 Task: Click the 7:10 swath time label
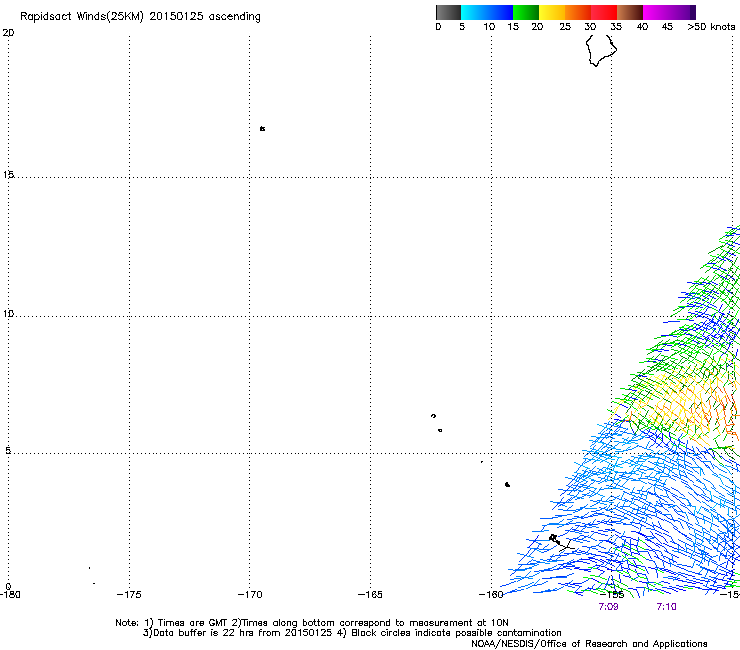pos(666,607)
